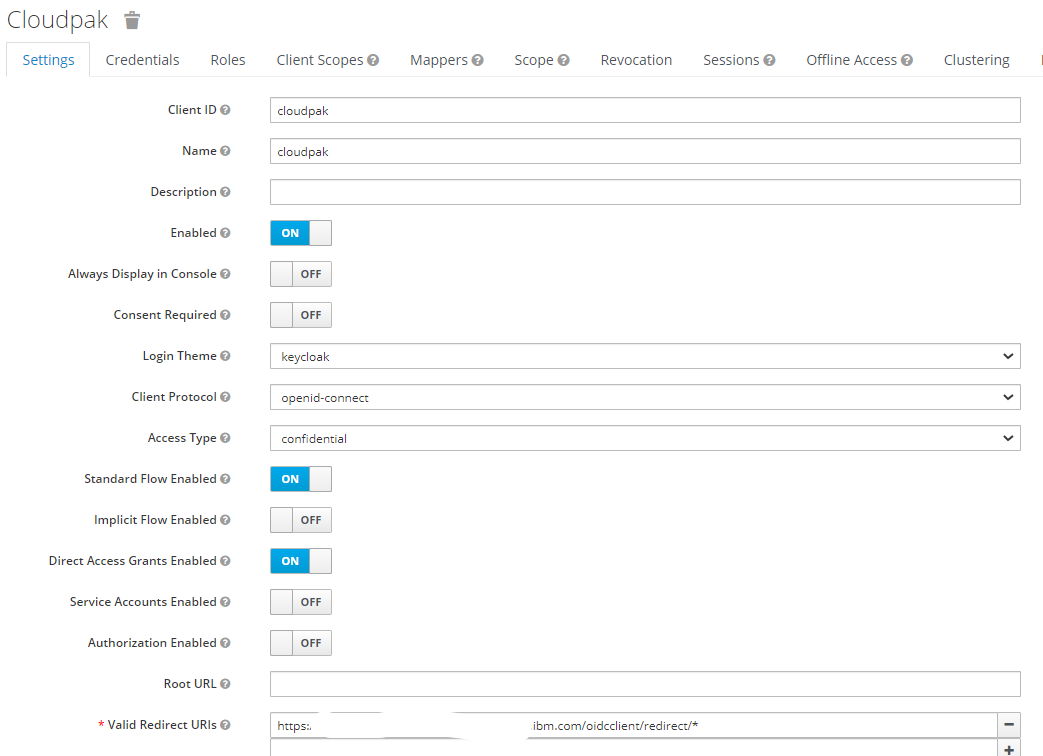Click help icon on Offline Access tab

pos(907,60)
